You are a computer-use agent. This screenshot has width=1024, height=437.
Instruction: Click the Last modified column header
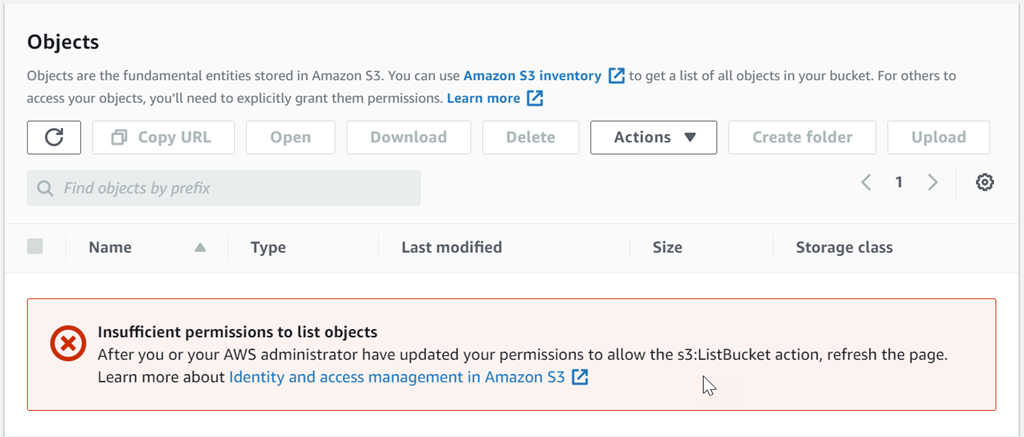[451, 247]
